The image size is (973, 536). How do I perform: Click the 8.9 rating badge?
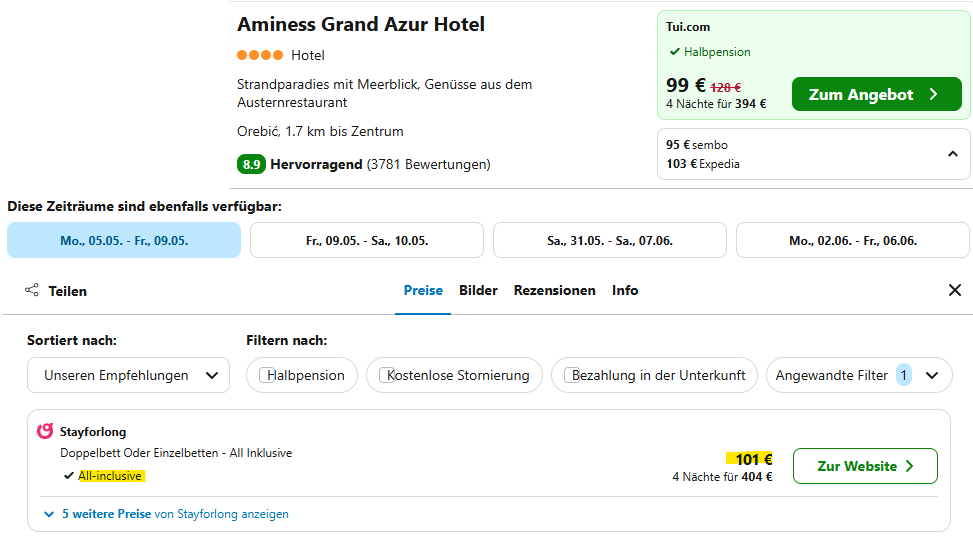(x=251, y=164)
